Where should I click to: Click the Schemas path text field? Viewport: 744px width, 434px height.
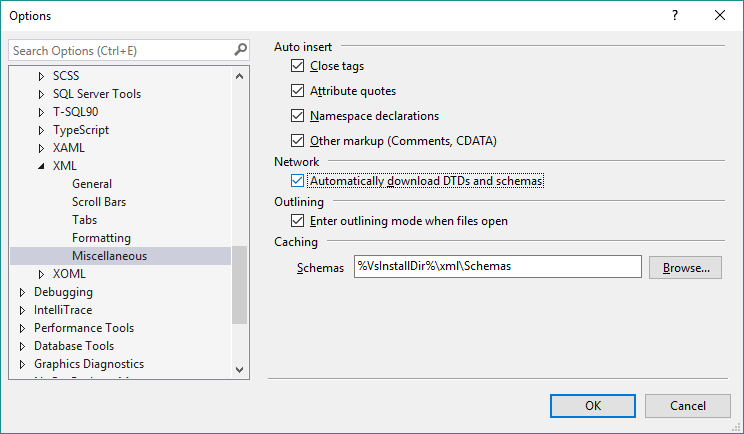[x=497, y=267]
